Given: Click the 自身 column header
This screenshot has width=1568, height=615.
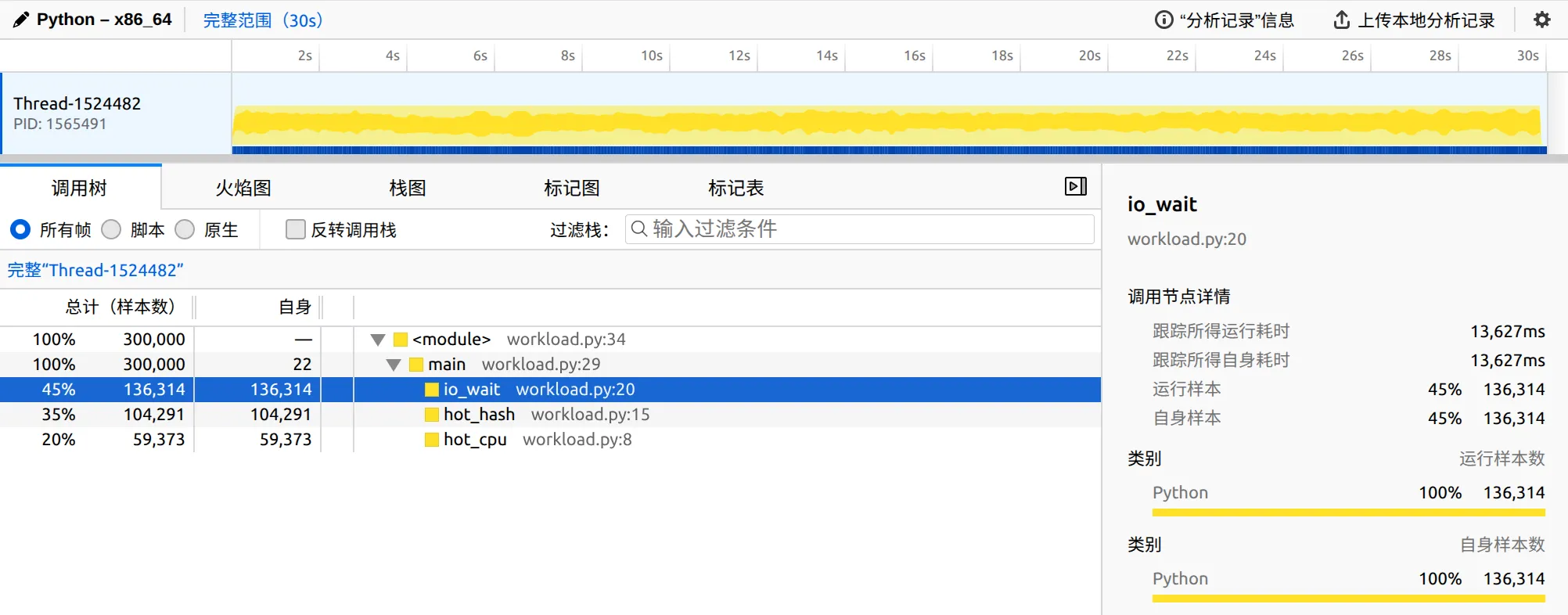Looking at the screenshot, I should pos(296,307).
